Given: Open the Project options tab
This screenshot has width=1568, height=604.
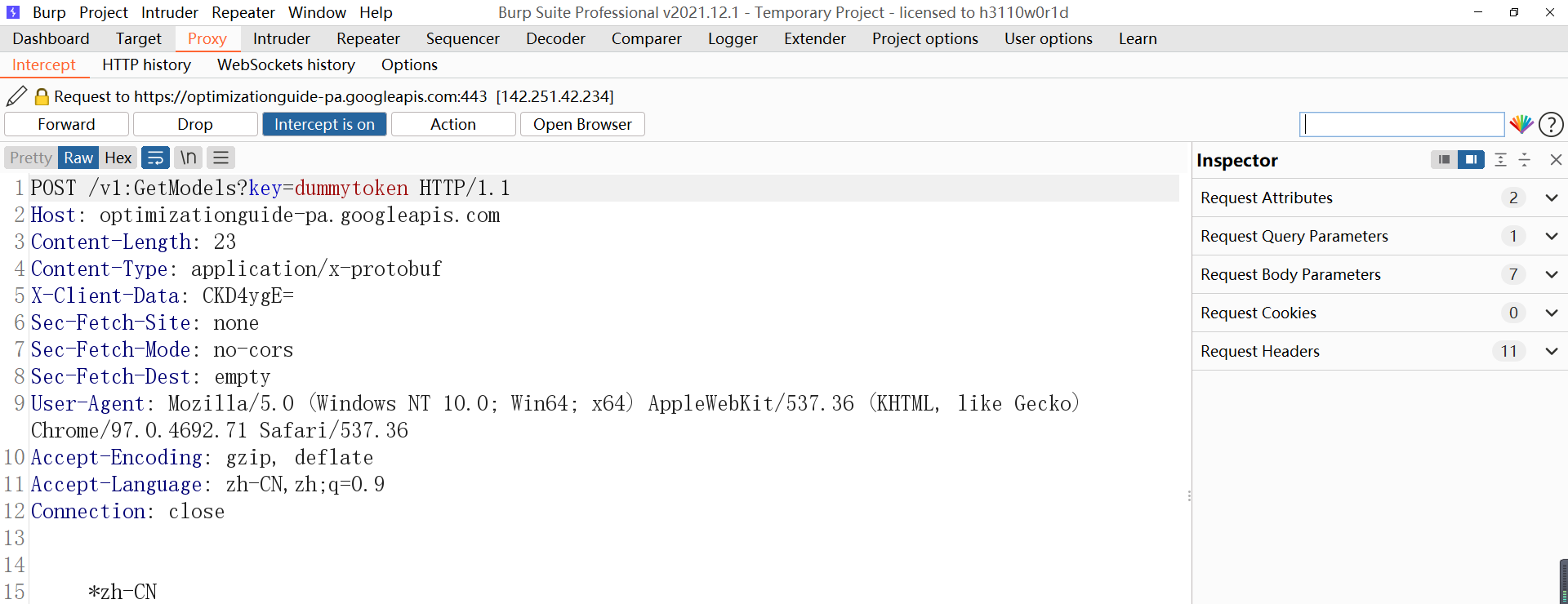Looking at the screenshot, I should [x=925, y=38].
